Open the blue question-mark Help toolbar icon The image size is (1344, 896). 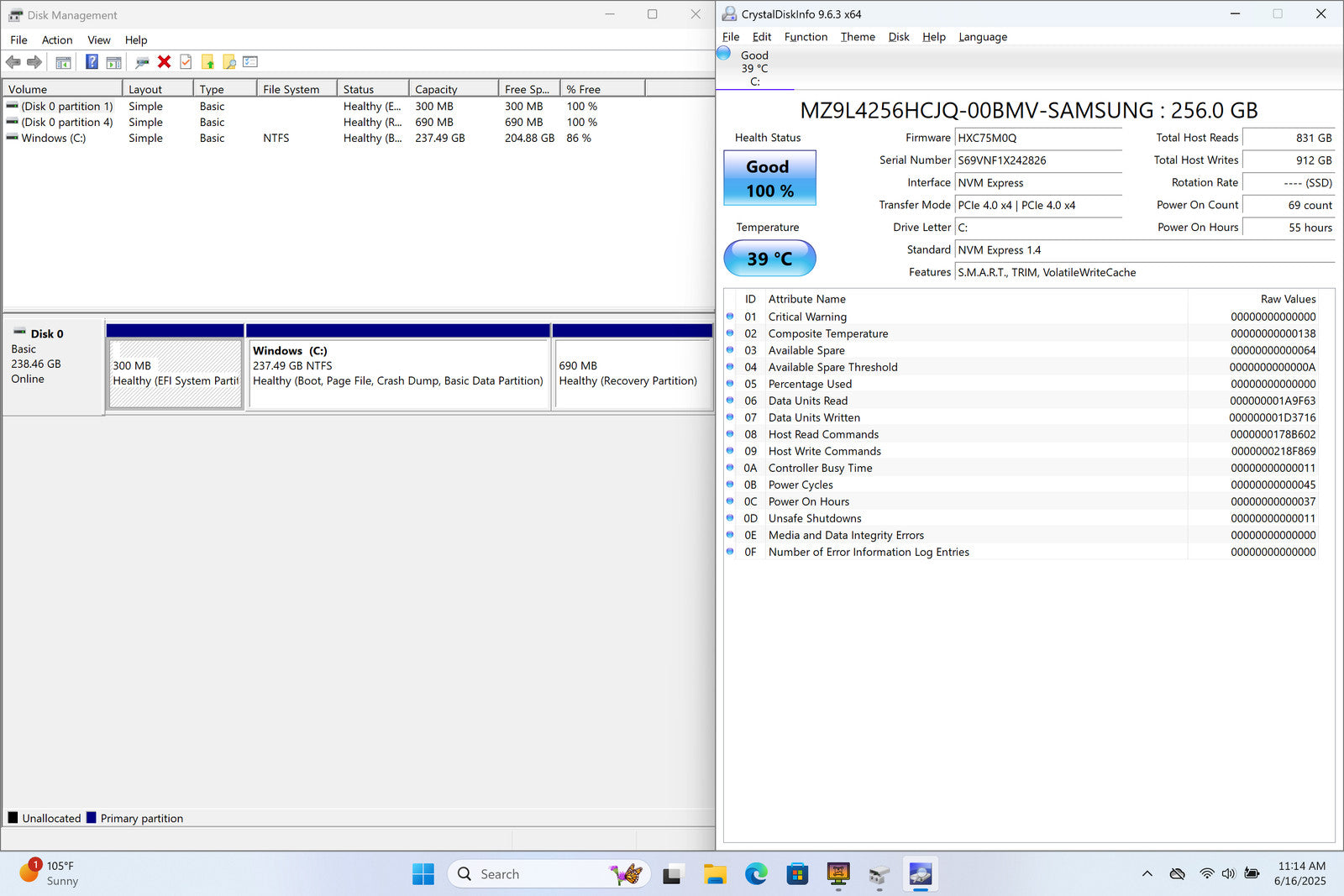92,62
